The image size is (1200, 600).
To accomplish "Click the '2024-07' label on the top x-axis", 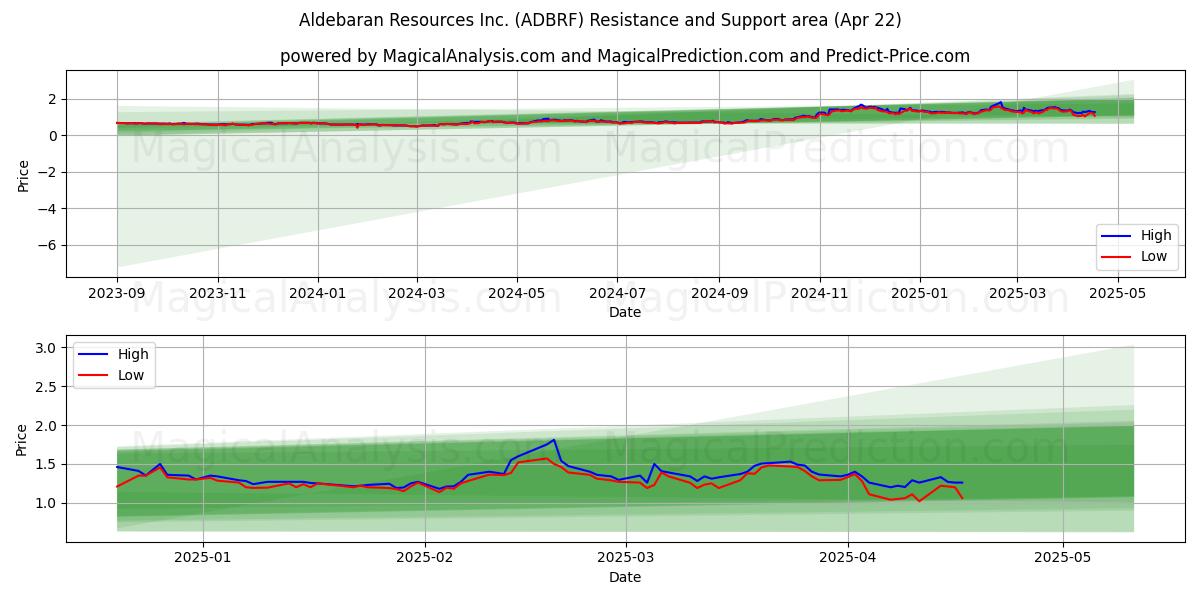I will point(617,294).
